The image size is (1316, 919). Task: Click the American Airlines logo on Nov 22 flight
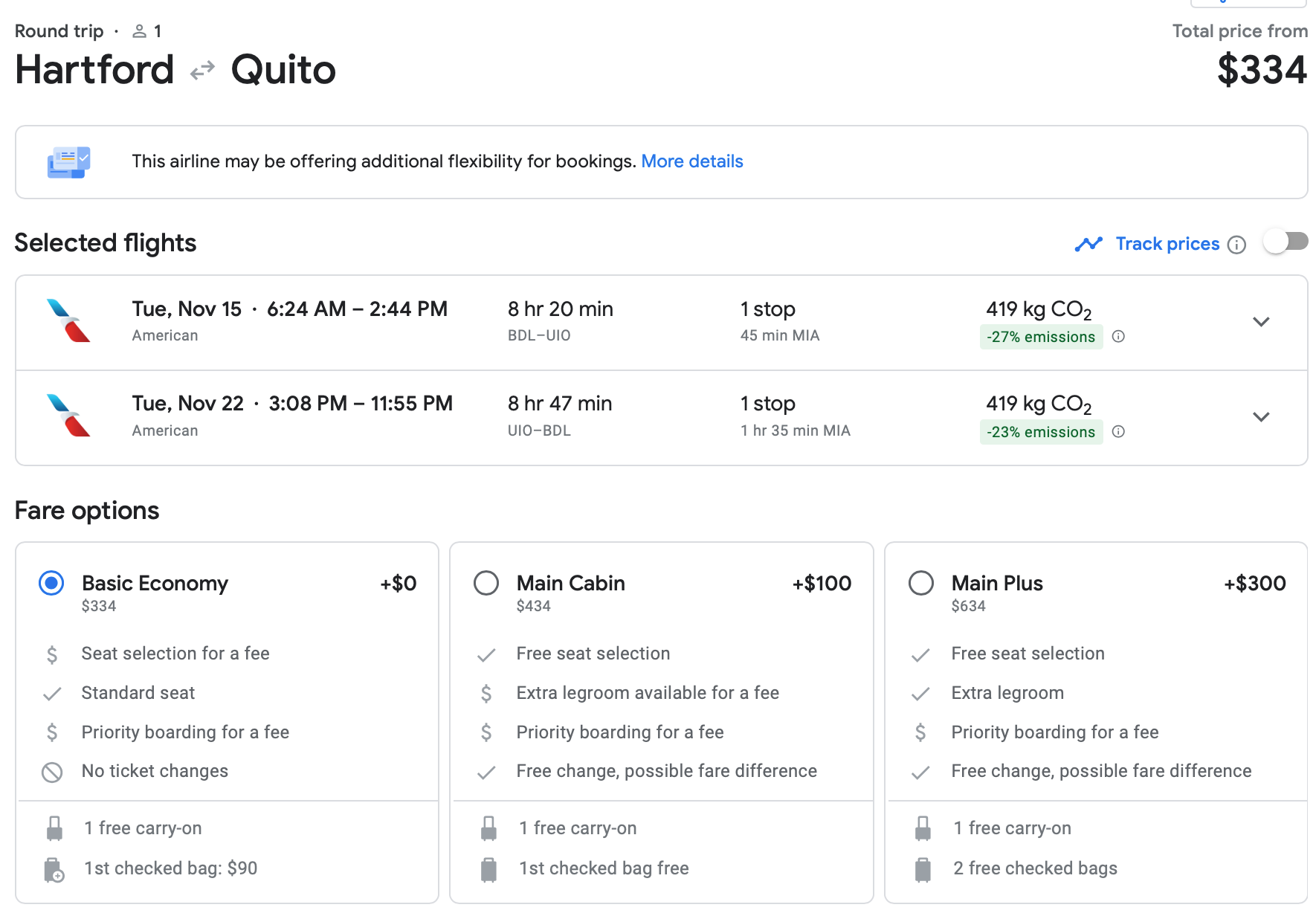68,416
